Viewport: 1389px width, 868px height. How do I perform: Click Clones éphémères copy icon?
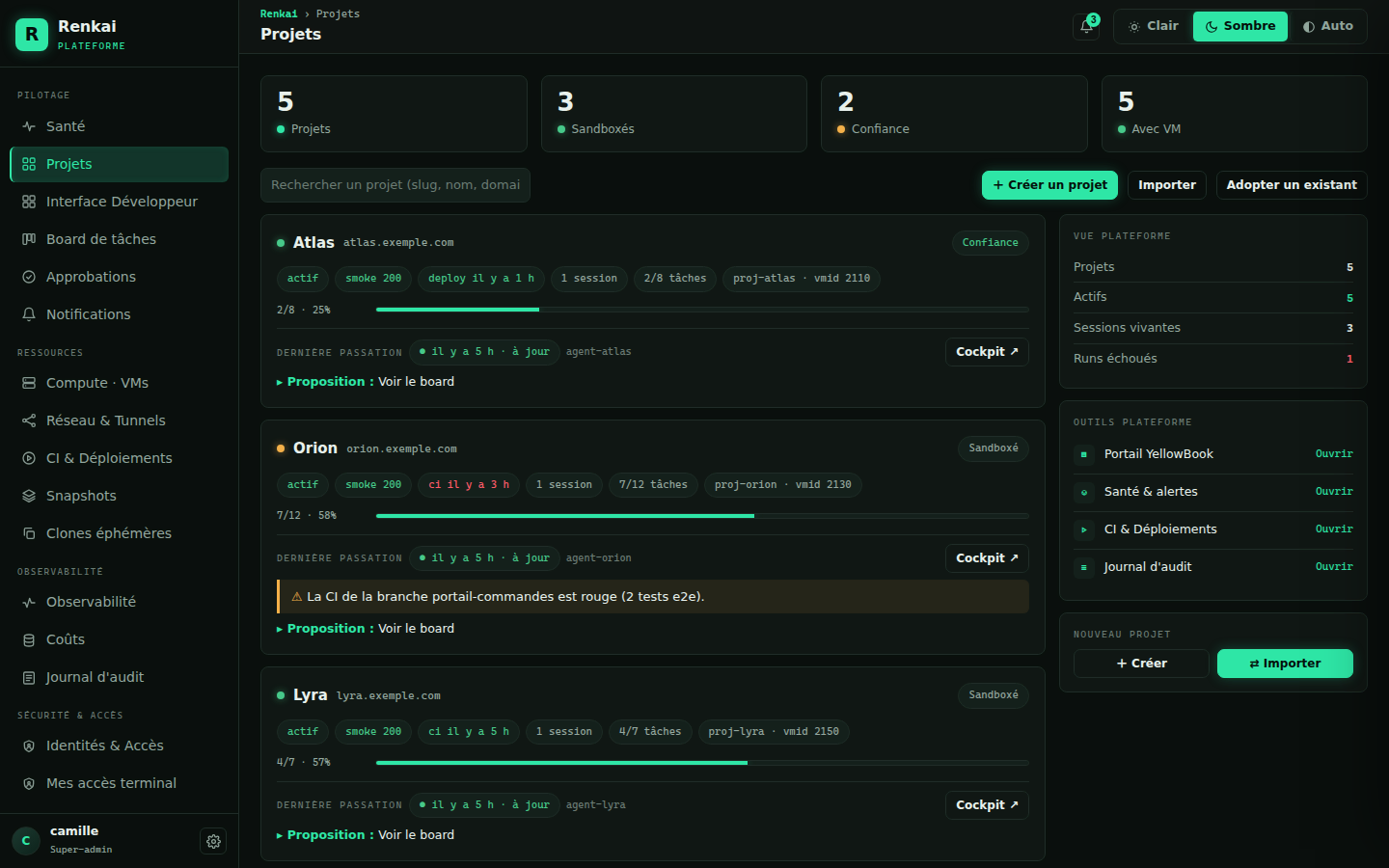tap(29, 533)
